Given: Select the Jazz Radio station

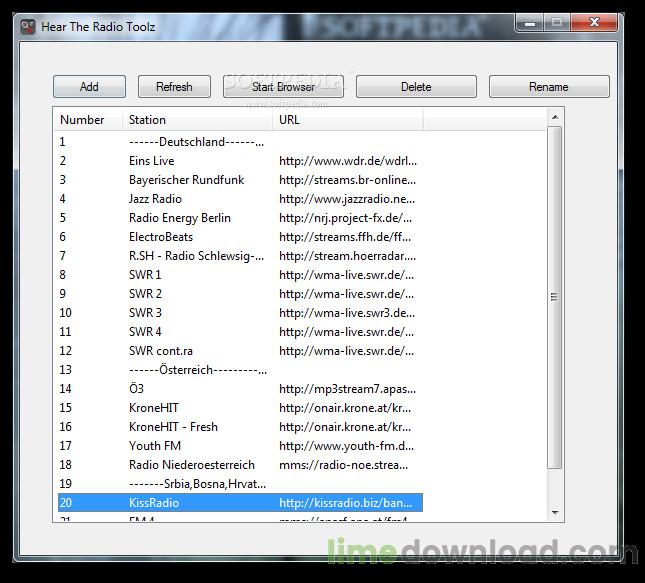Looking at the screenshot, I should 155,199.
